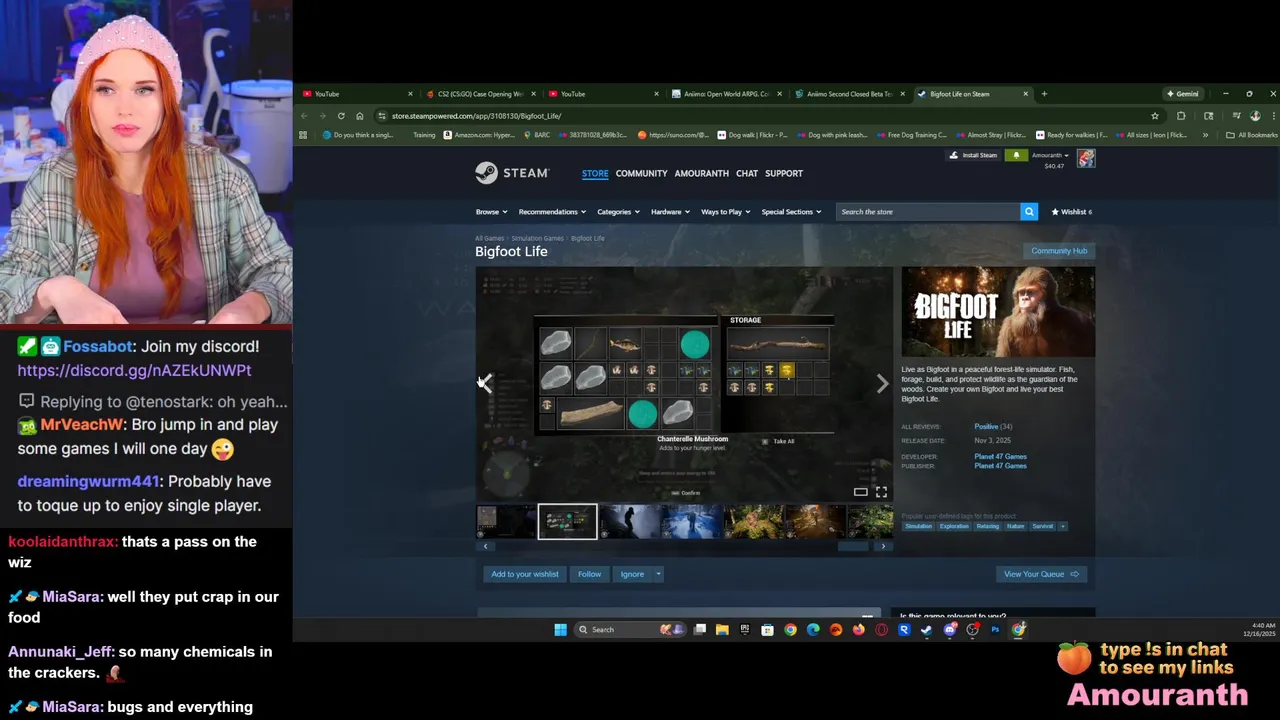
Task: Go back in browser history
Action: (x=305, y=116)
